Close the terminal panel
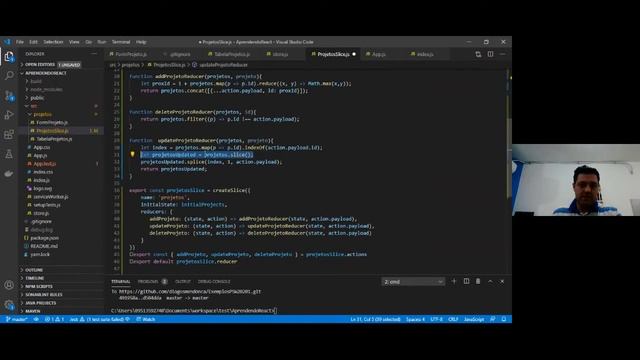The height and width of the screenshot is (360, 640). click(502, 281)
